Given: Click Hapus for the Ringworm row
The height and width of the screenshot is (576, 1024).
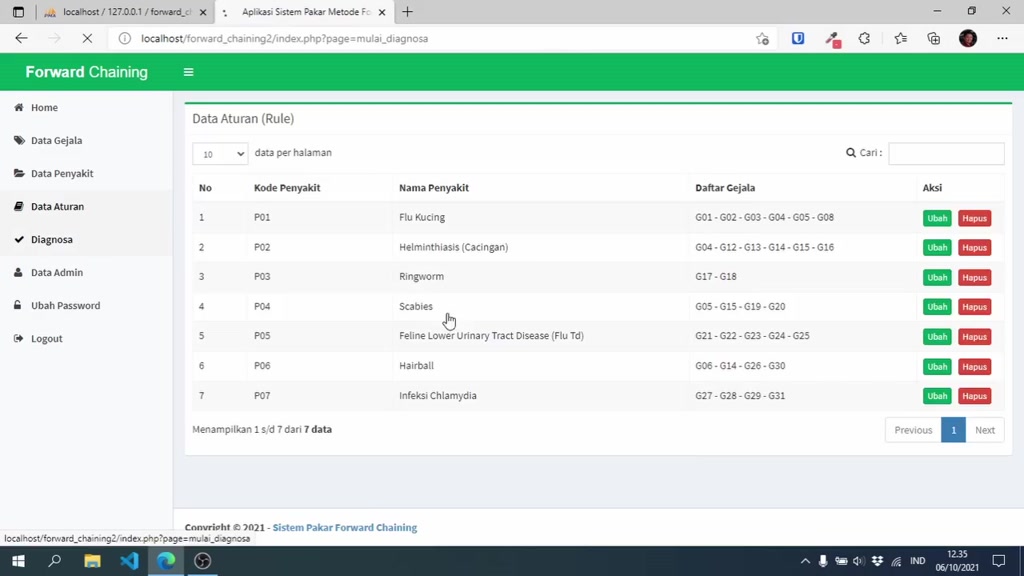Looking at the screenshot, I should point(974,277).
